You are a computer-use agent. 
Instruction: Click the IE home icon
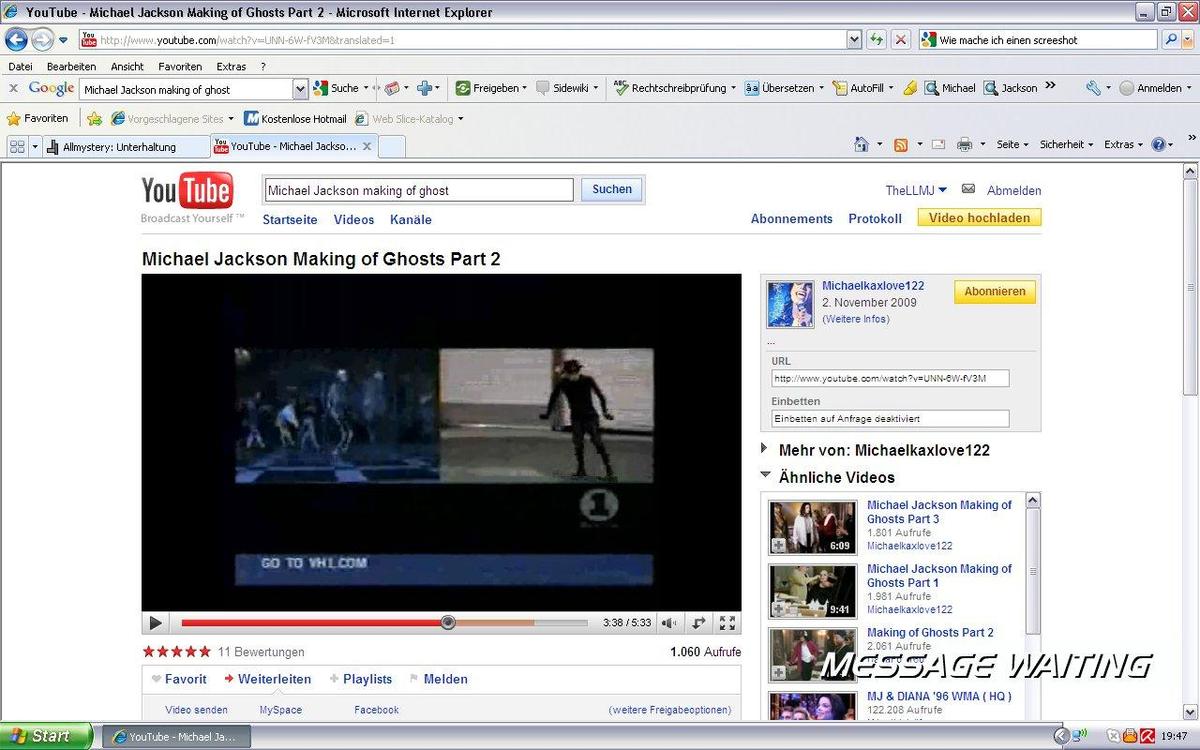[x=861, y=145]
